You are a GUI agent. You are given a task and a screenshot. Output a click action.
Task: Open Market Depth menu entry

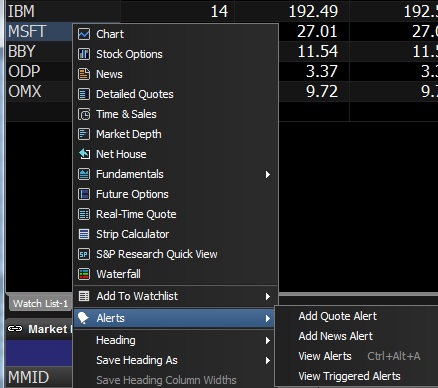click(x=176, y=134)
